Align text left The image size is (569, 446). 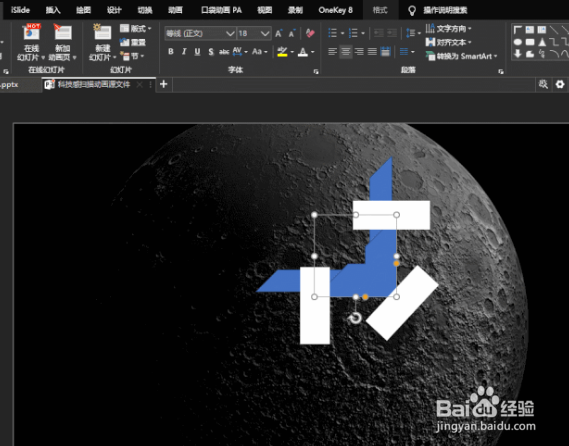point(332,52)
